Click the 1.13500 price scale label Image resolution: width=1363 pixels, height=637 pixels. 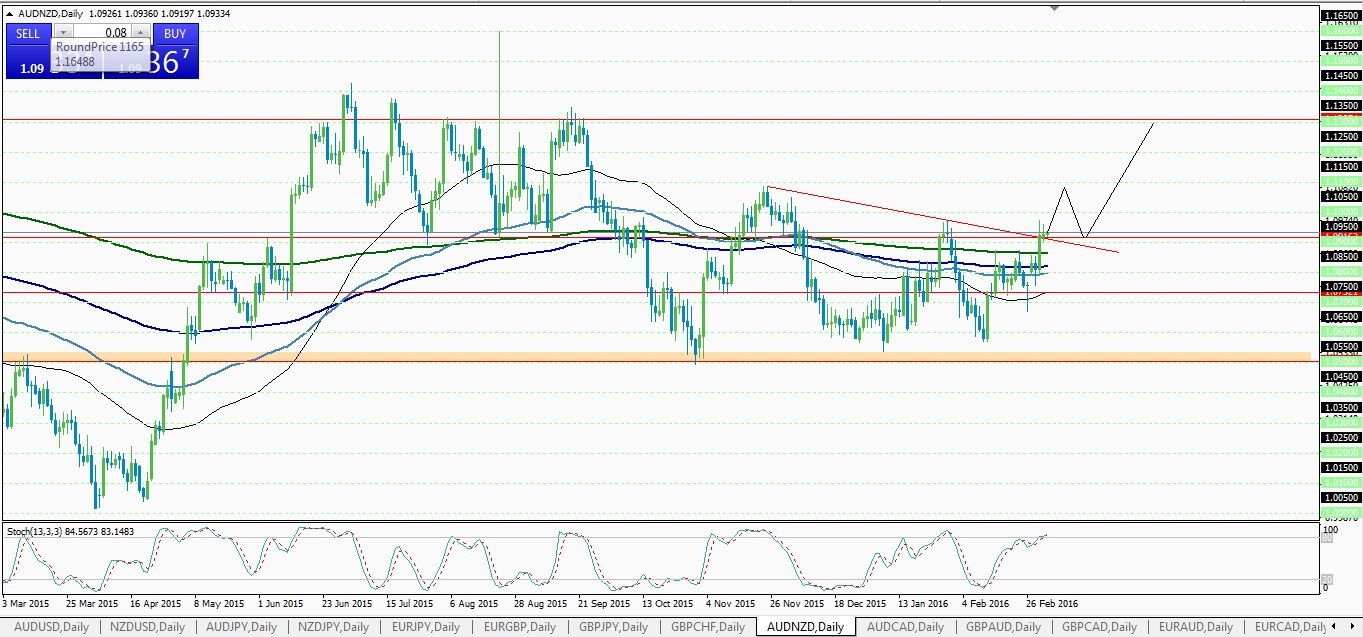tap(1340, 105)
